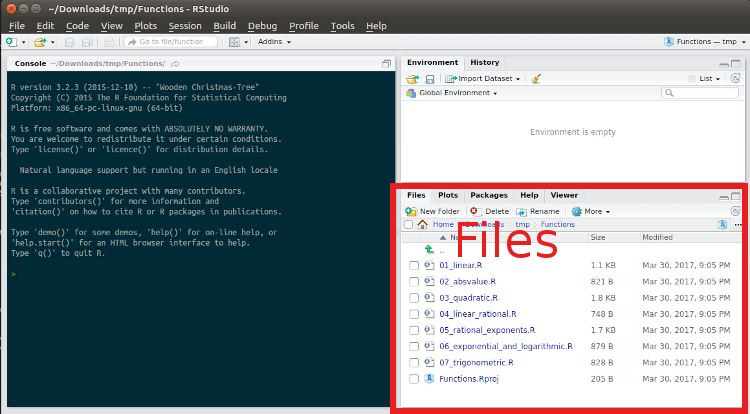750x414 pixels.
Task: Click the Open File folder icon in main toolbar
Action: click(x=39, y=42)
